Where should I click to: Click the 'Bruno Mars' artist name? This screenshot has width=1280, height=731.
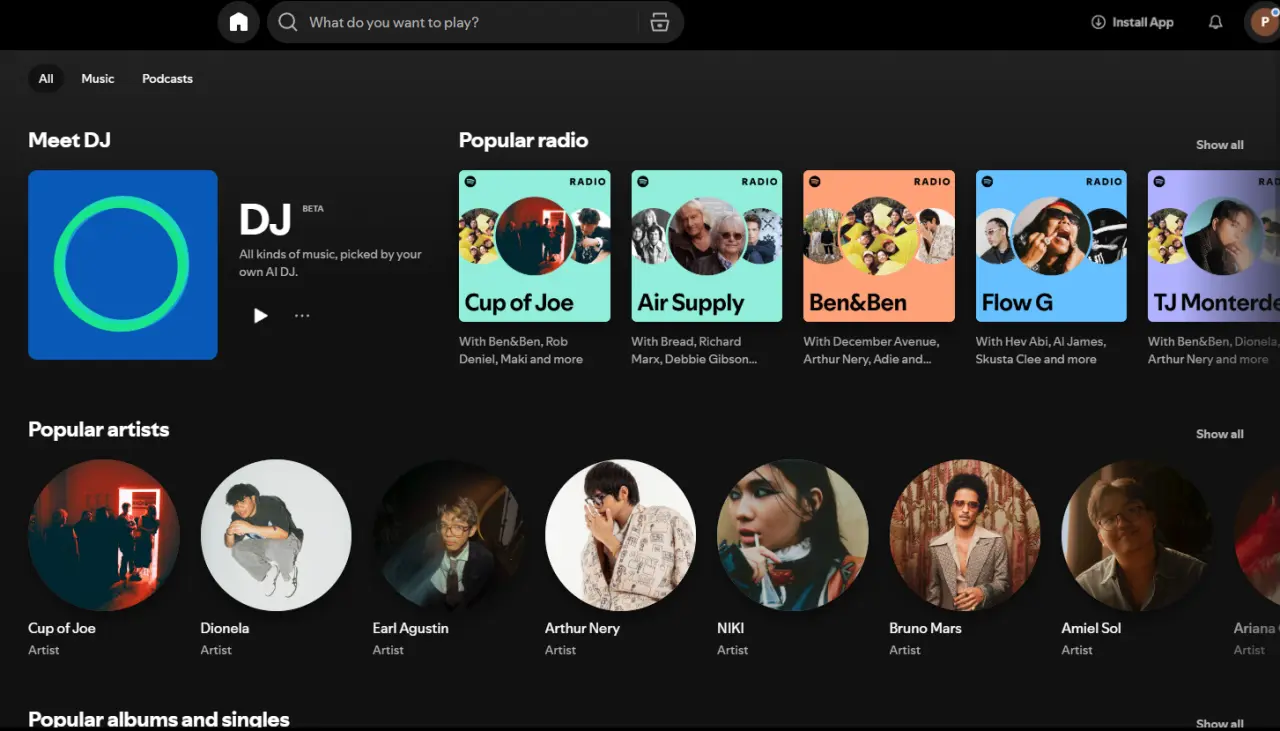click(x=925, y=628)
